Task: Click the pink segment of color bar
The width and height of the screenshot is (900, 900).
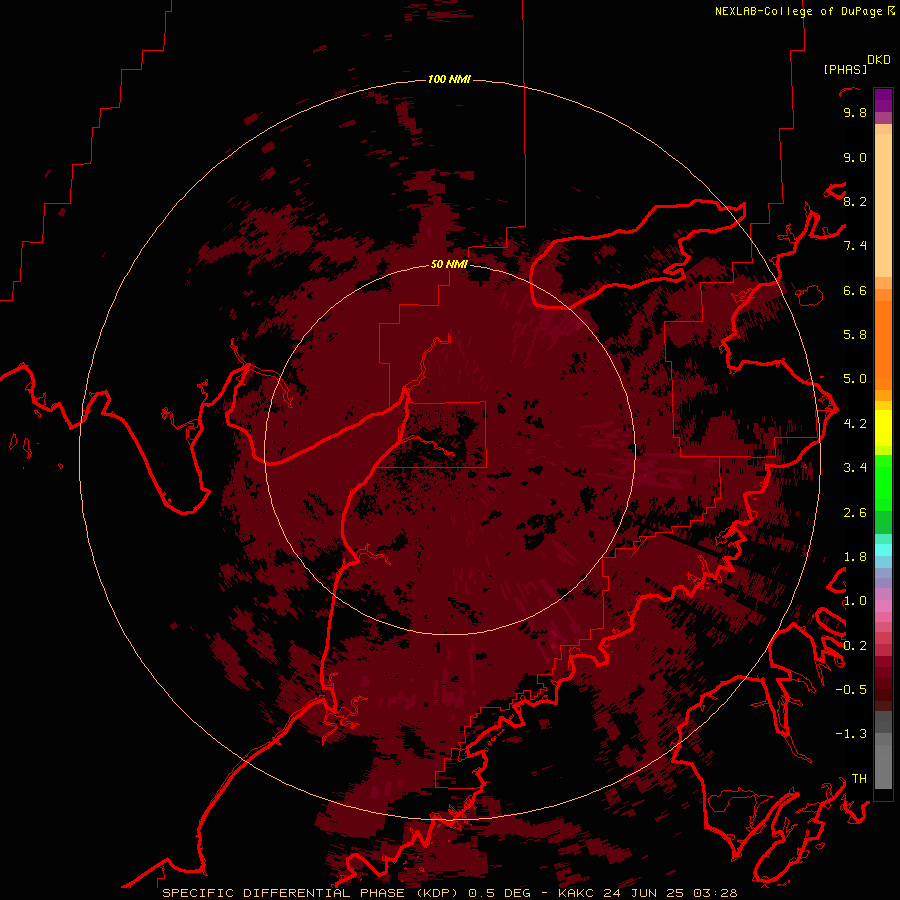Action: point(883,606)
